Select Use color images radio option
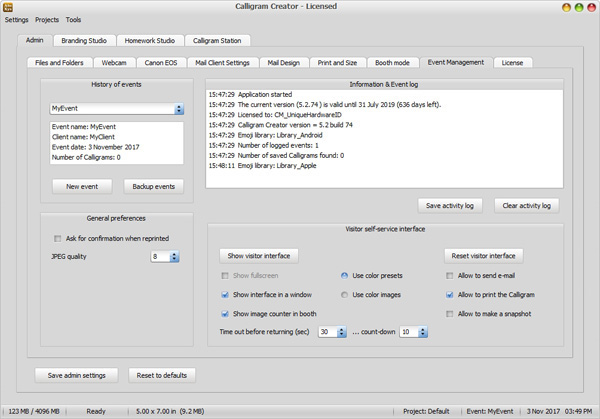This screenshot has height=419, width=600. tap(345, 295)
